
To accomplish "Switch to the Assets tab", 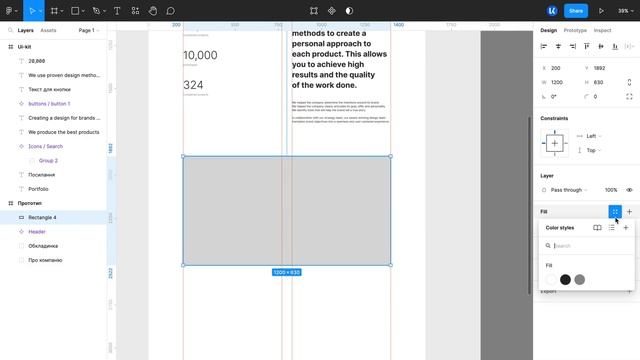I will [x=48, y=30].
